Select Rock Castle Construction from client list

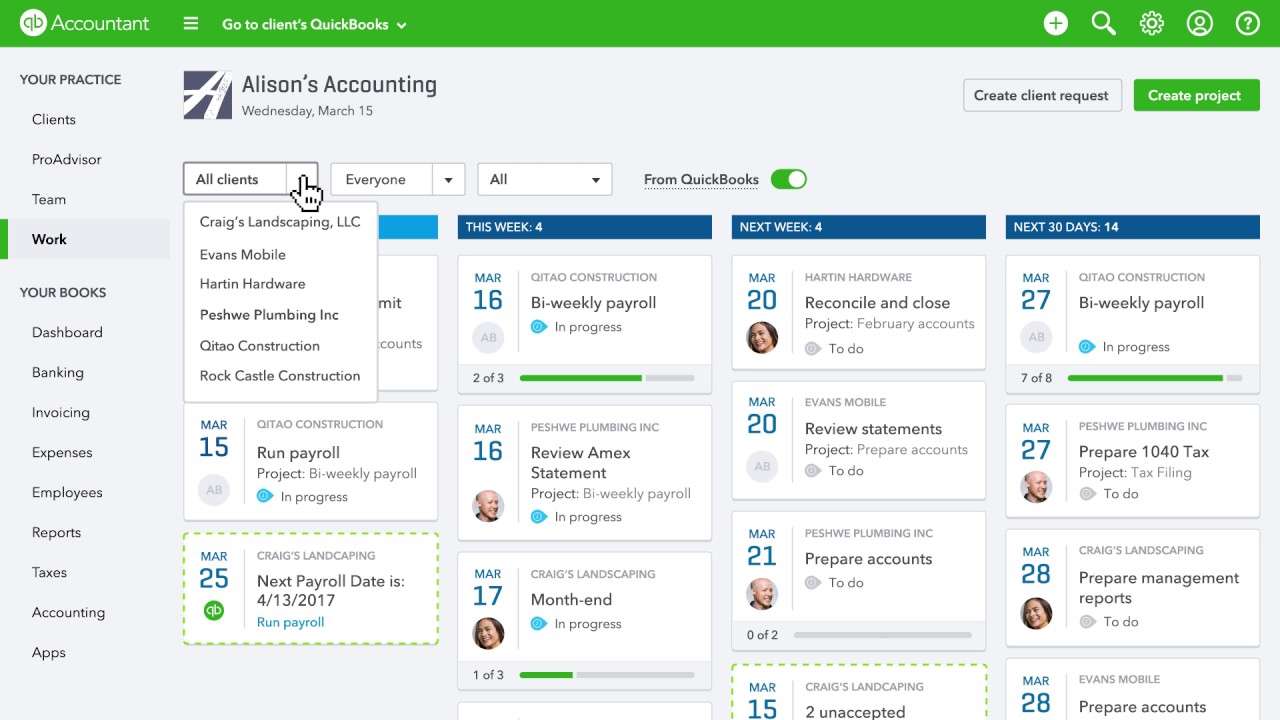pyautogui.click(x=280, y=376)
